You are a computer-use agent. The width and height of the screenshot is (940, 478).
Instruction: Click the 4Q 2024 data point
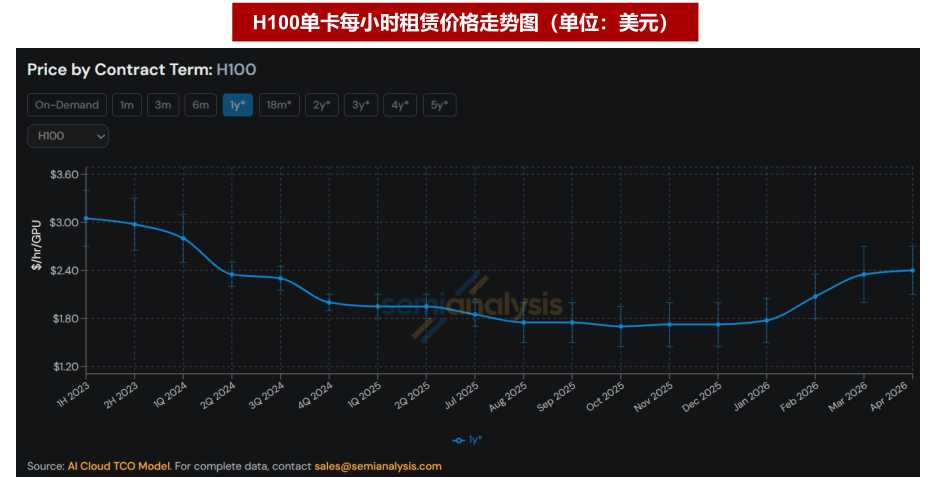pyautogui.click(x=329, y=302)
